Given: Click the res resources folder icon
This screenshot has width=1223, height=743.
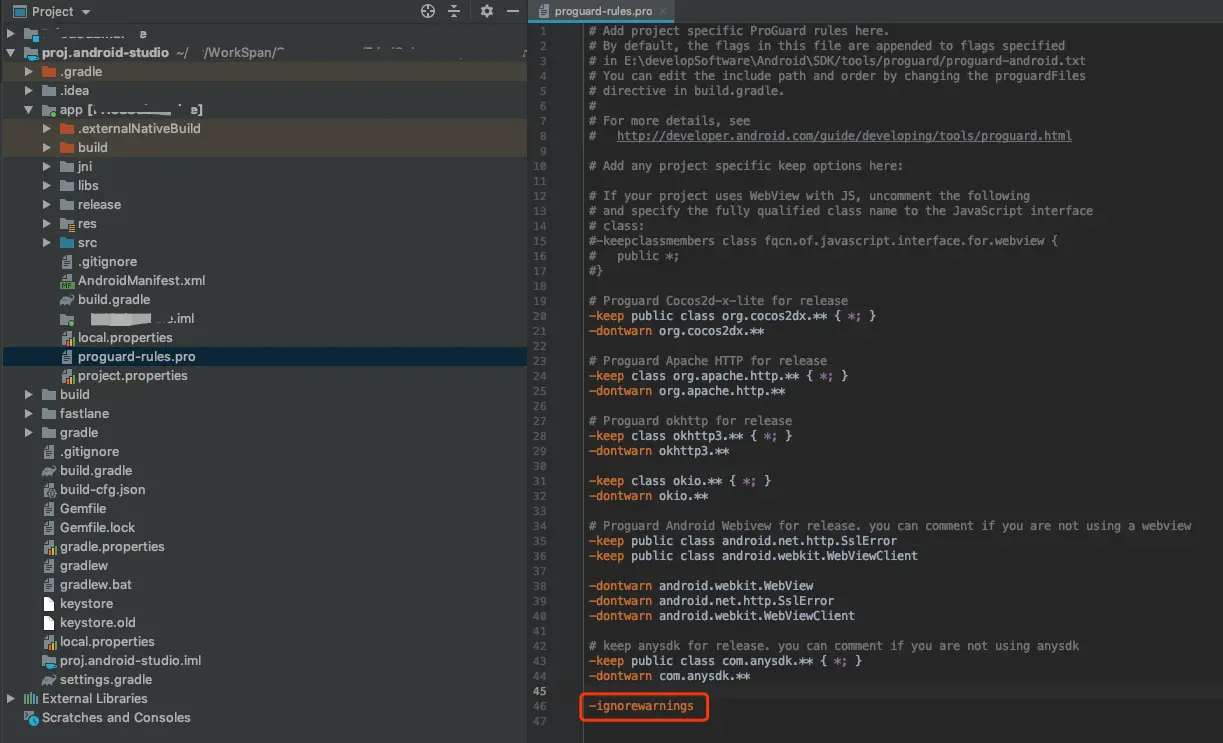Looking at the screenshot, I should (67, 223).
